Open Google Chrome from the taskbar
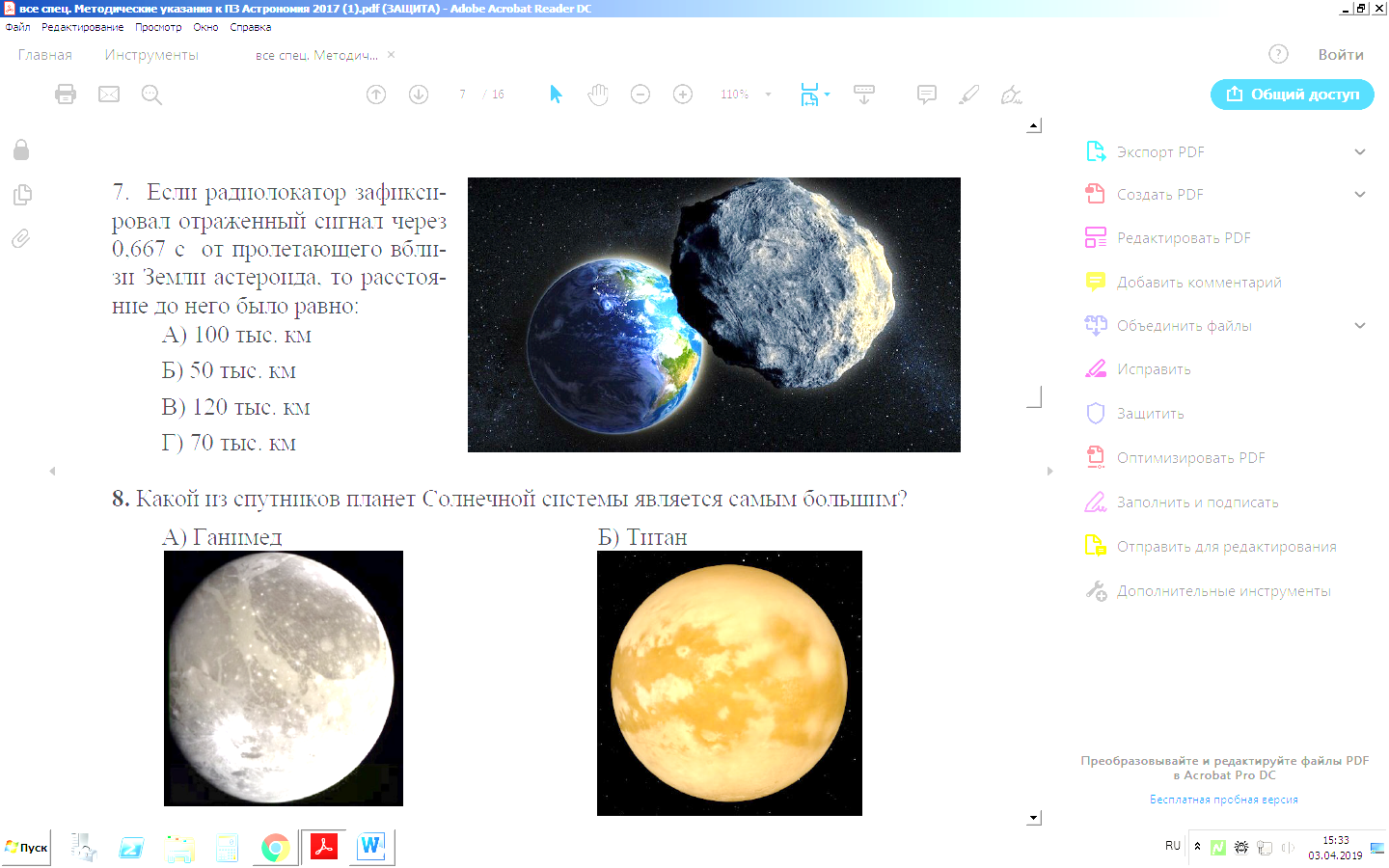The width and height of the screenshot is (1389, 868). pyautogui.click(x=275, y=848)
